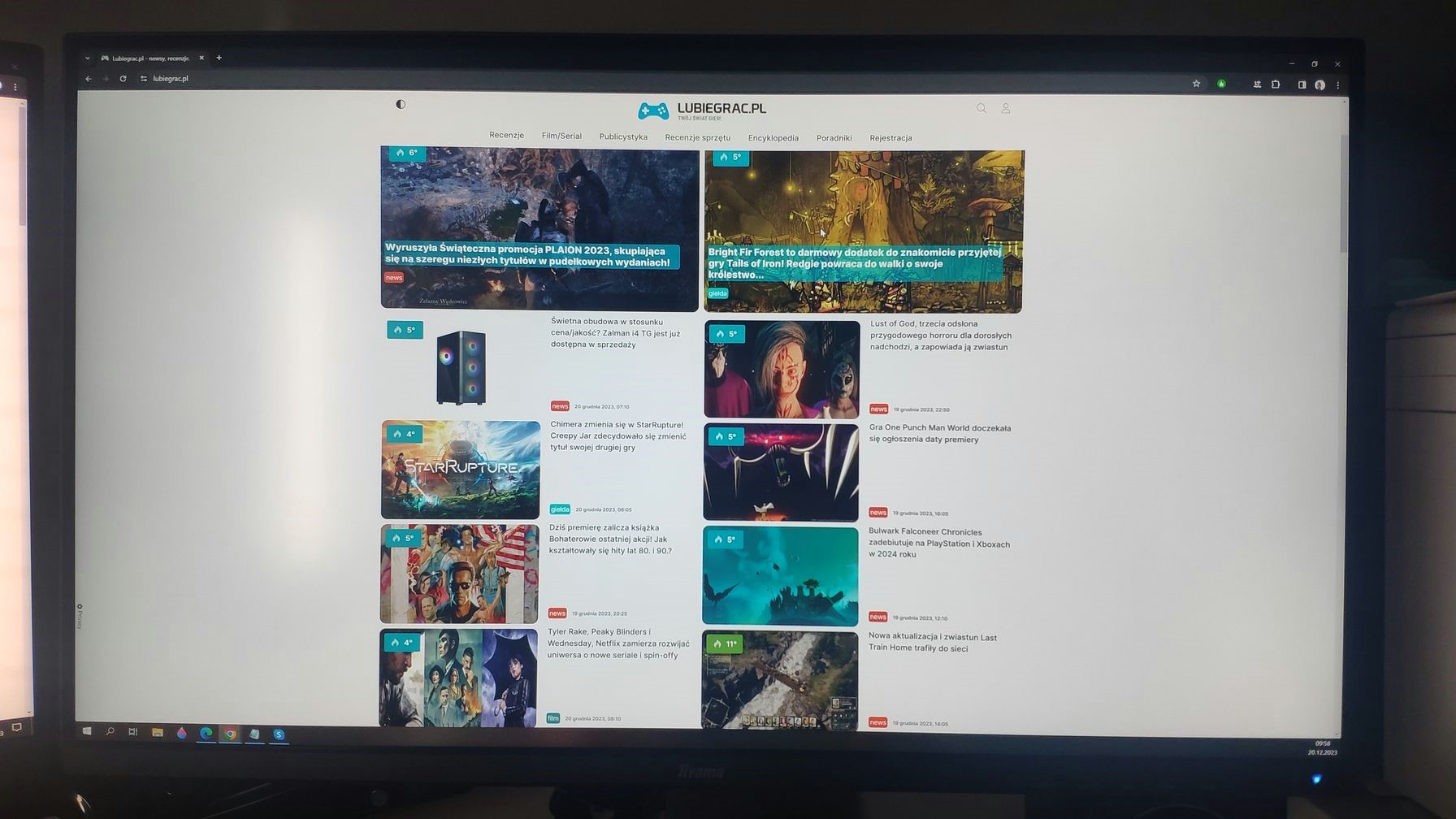This screenshot has height=819, width=1456.
Task: Open the Zalman i4 TG case thumbnail
Action: coord(461,367)
